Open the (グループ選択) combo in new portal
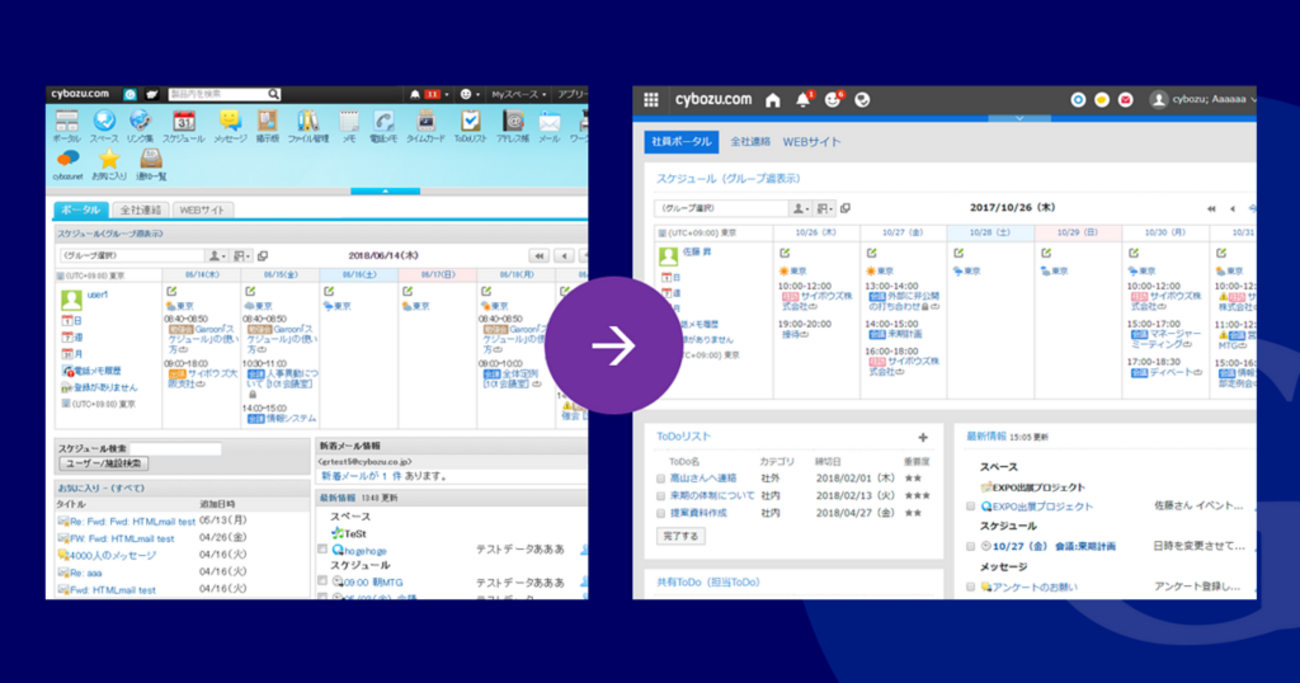This screenshot has width=1300, height=683. click(721, 208)
